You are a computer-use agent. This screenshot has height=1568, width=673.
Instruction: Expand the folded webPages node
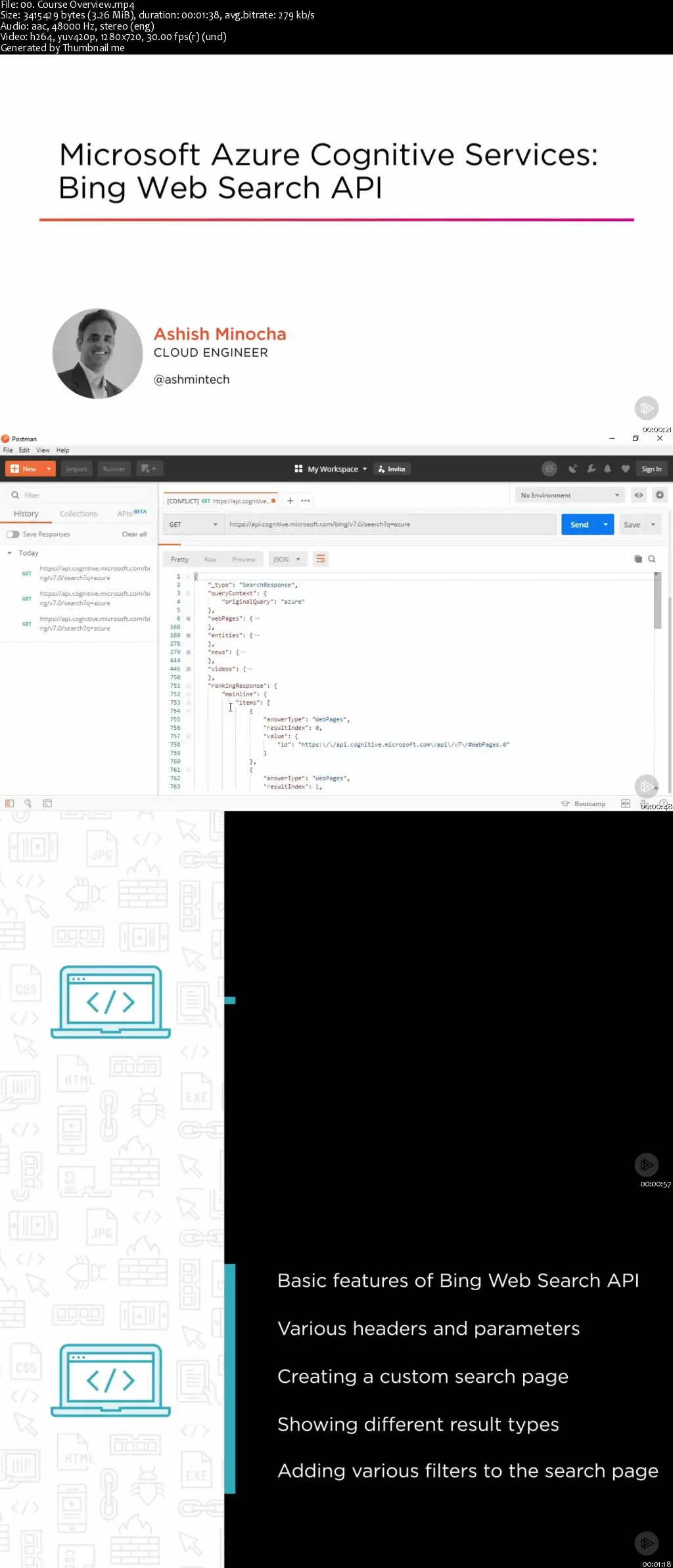point(189,618)
